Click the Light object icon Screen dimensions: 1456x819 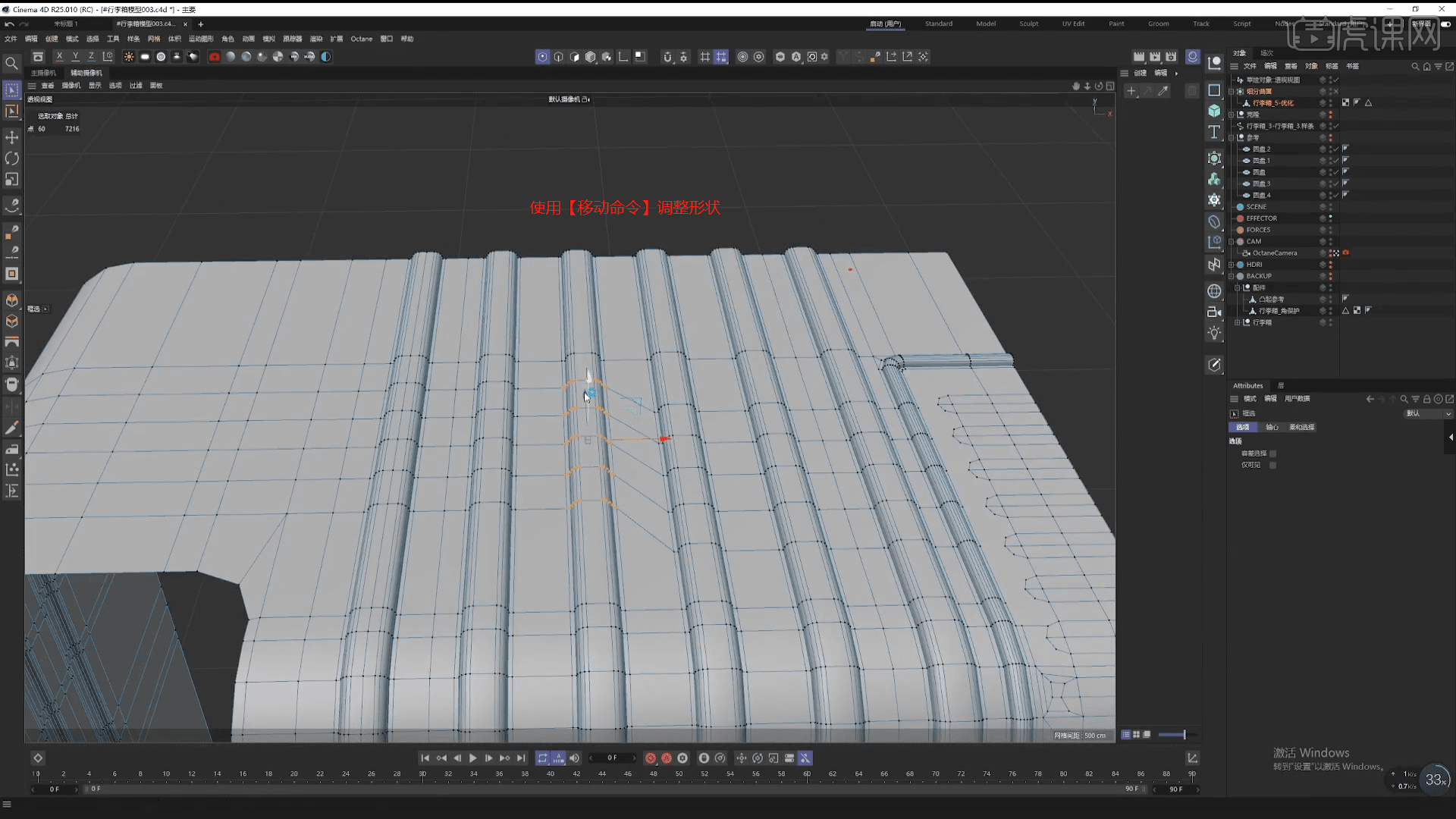click(1214, 333)
